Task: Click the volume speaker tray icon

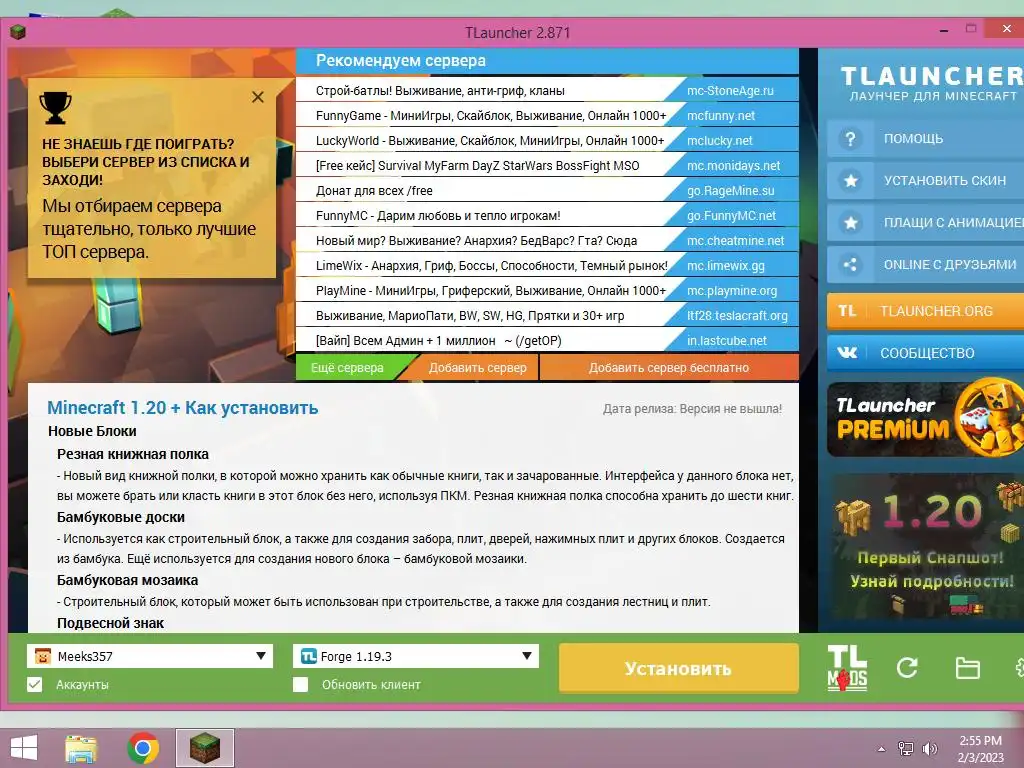Action: [x=930, y=749]
